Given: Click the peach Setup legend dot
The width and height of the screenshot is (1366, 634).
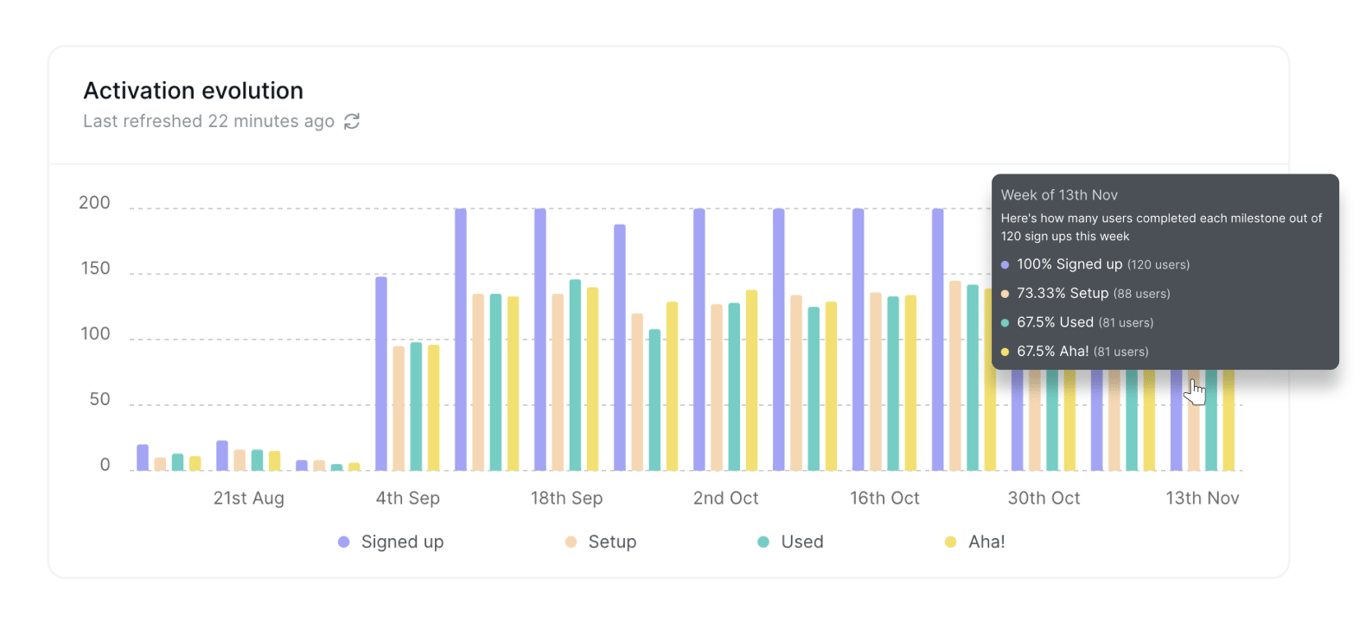Looking at the screenshot, I should pyautogui.click(x=571, y=542).
